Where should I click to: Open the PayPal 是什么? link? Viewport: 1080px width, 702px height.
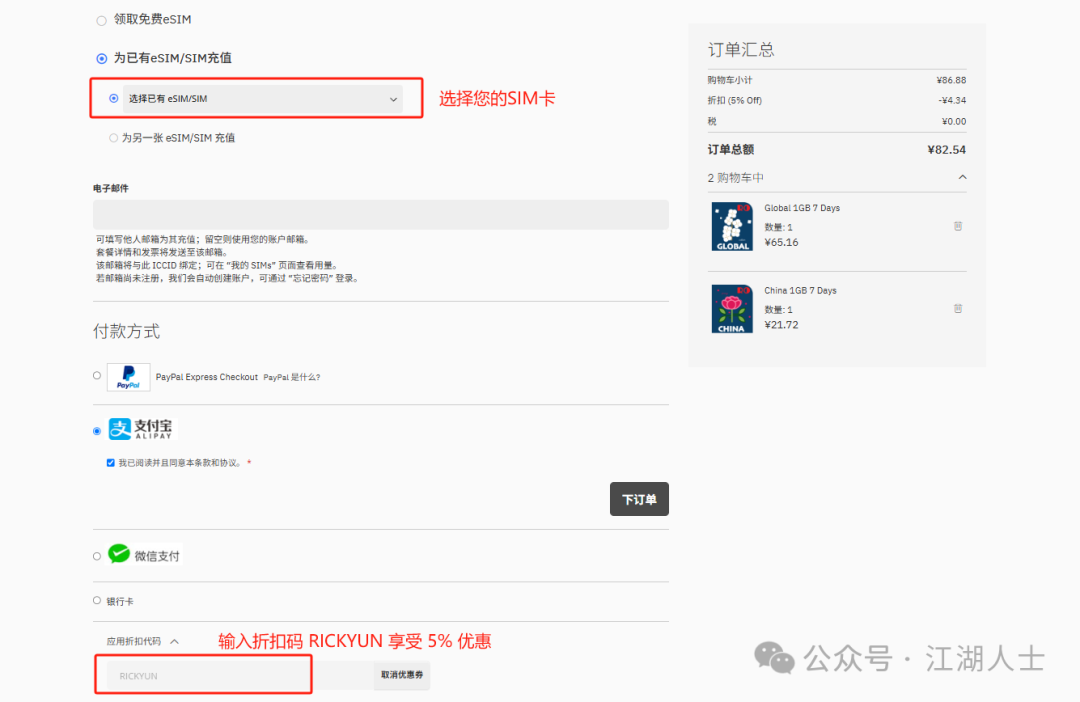point(291,378)
